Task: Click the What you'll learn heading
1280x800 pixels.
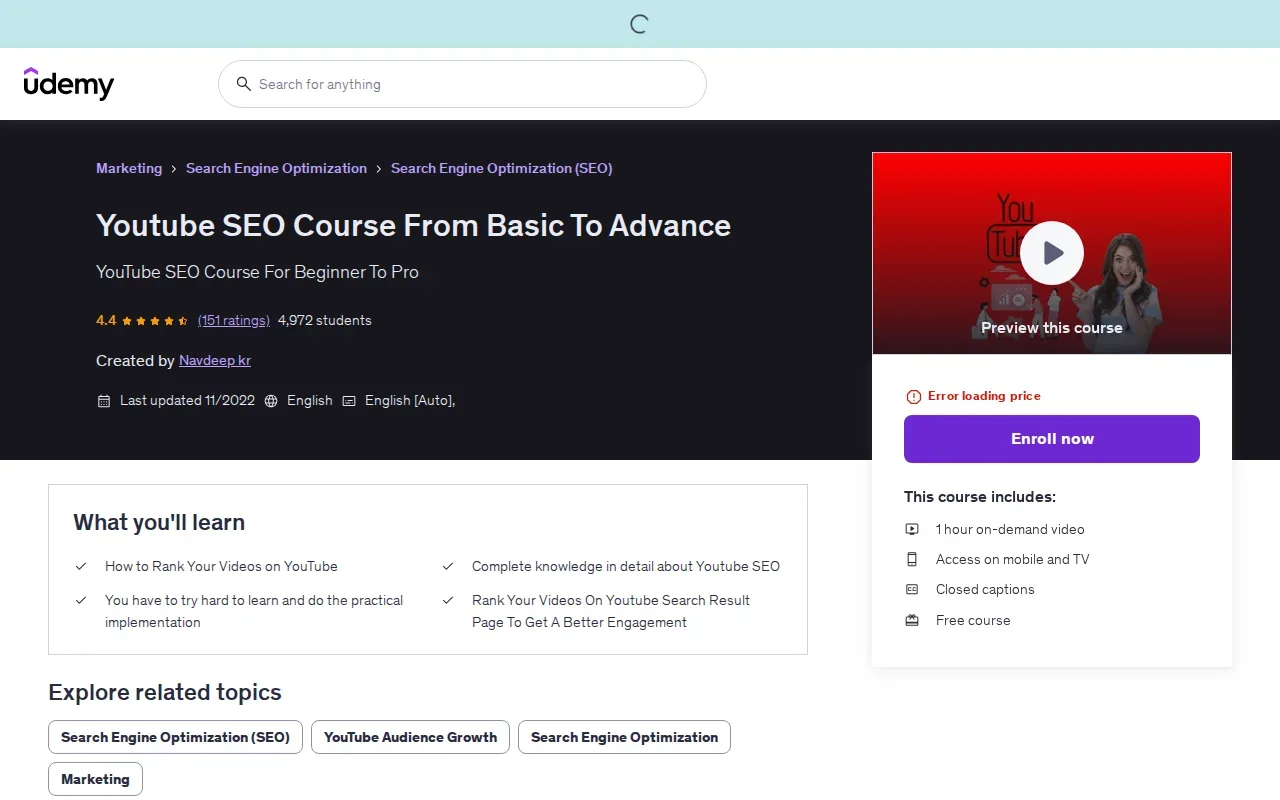Action: click(x=159, y=522)
